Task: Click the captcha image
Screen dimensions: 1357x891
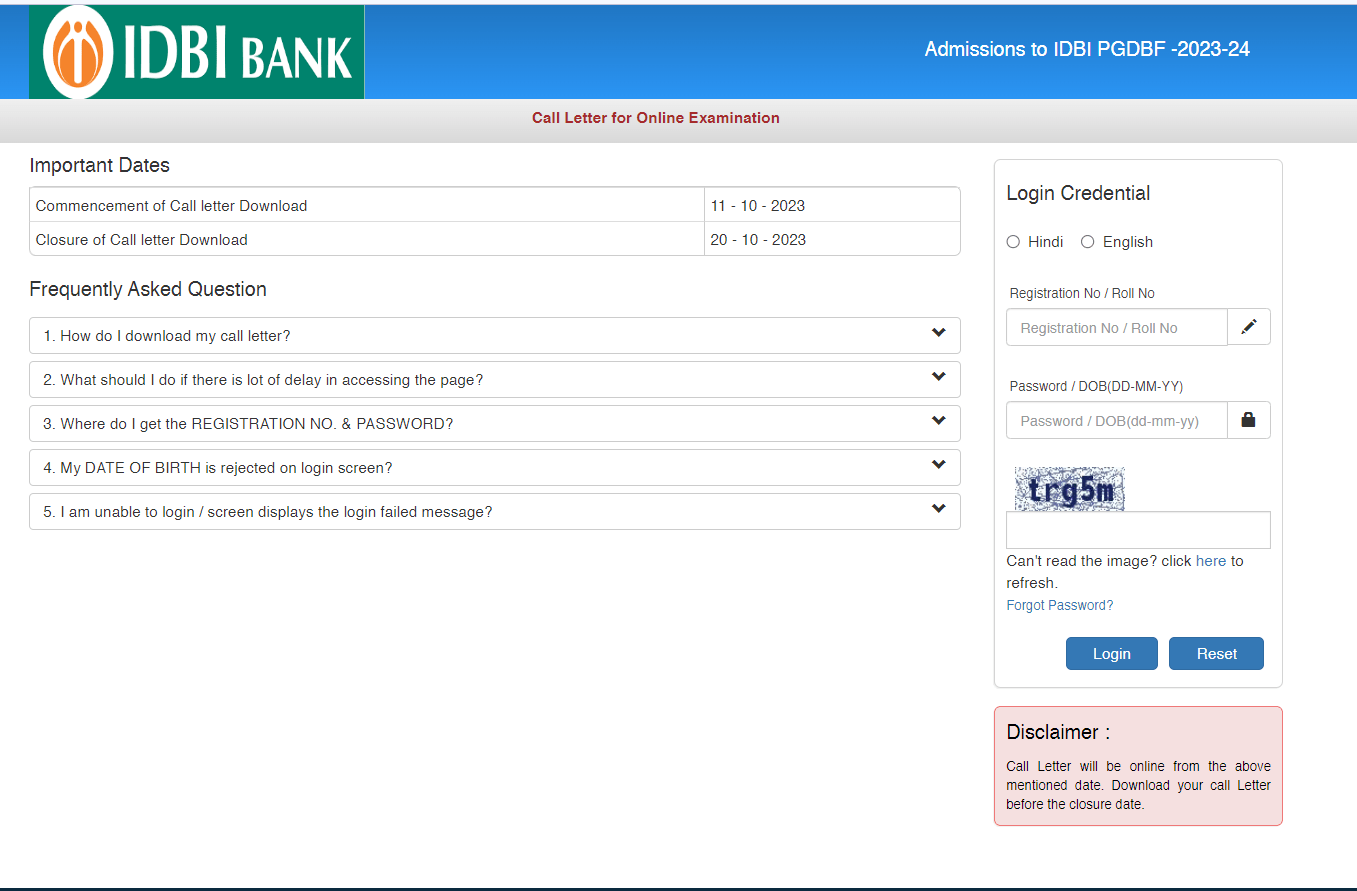Action: pyautogui.click(x=1069, y=489)
